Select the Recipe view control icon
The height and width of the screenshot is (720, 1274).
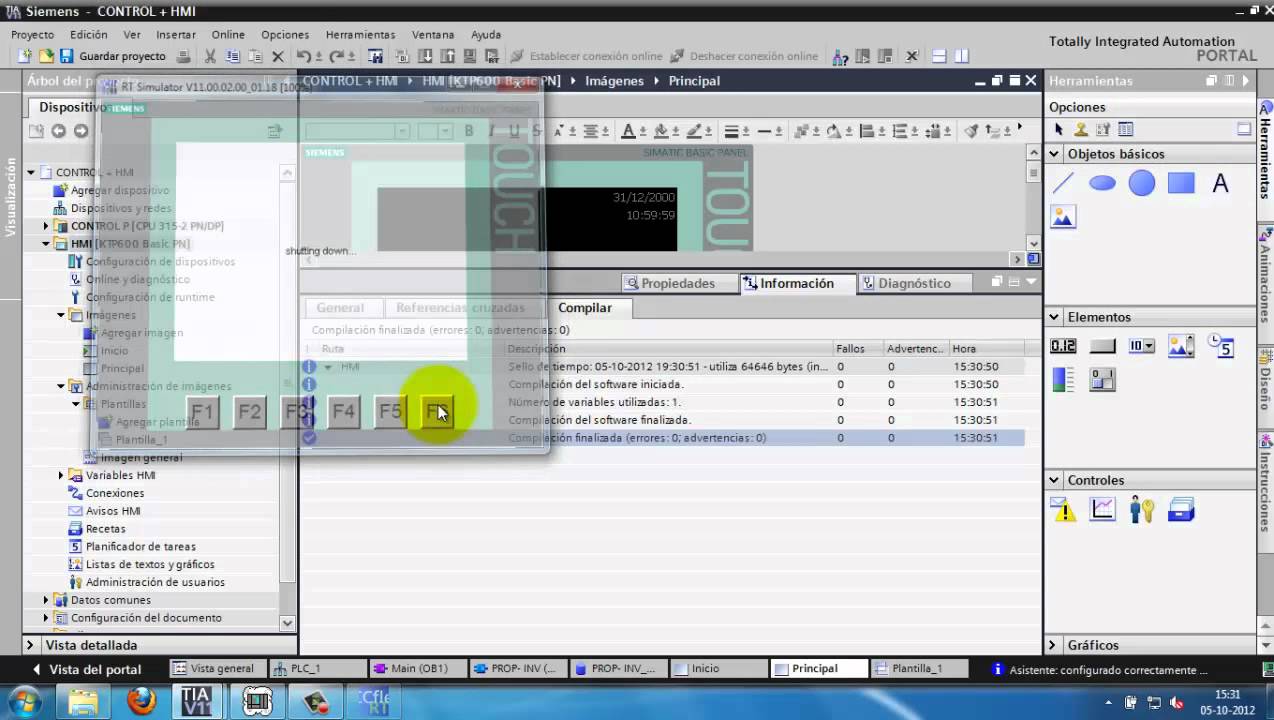[x=1181, y=510]
